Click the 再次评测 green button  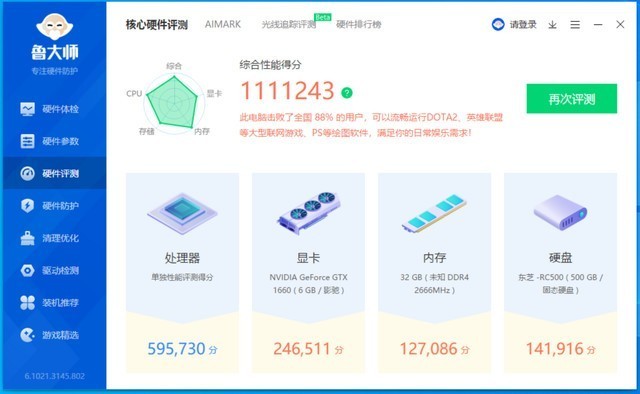tap(571, 99)
